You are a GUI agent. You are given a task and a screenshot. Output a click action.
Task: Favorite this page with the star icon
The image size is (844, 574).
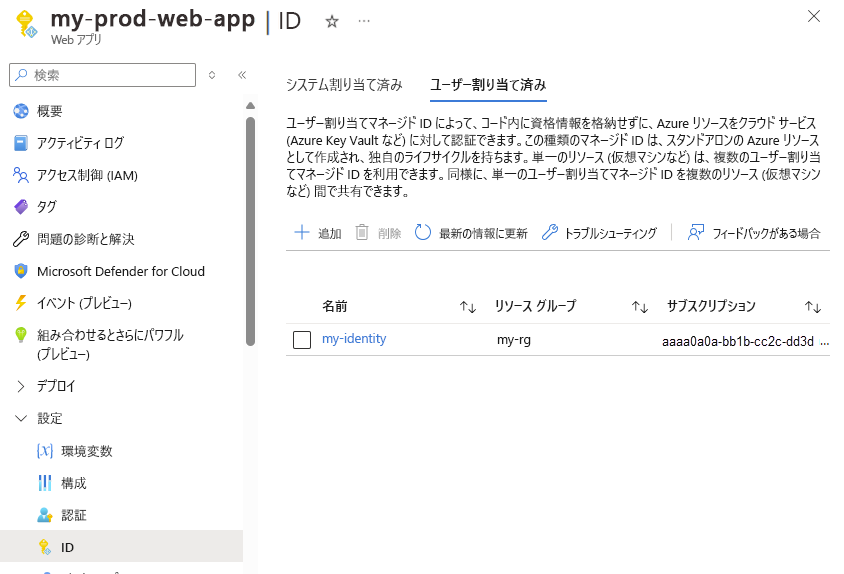point(332,22)
